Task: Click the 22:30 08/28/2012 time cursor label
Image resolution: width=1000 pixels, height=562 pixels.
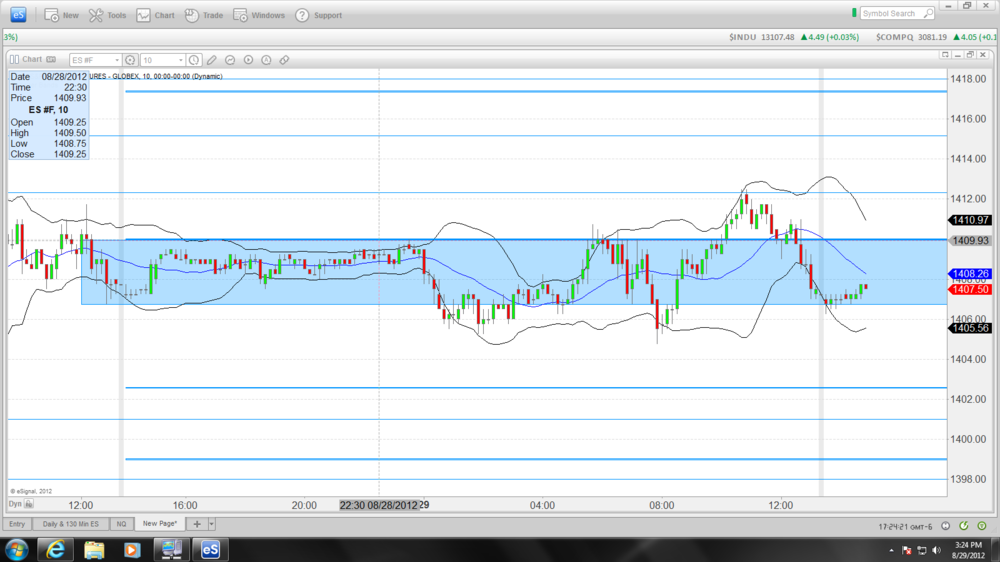Action: click(x=379, y=505)
